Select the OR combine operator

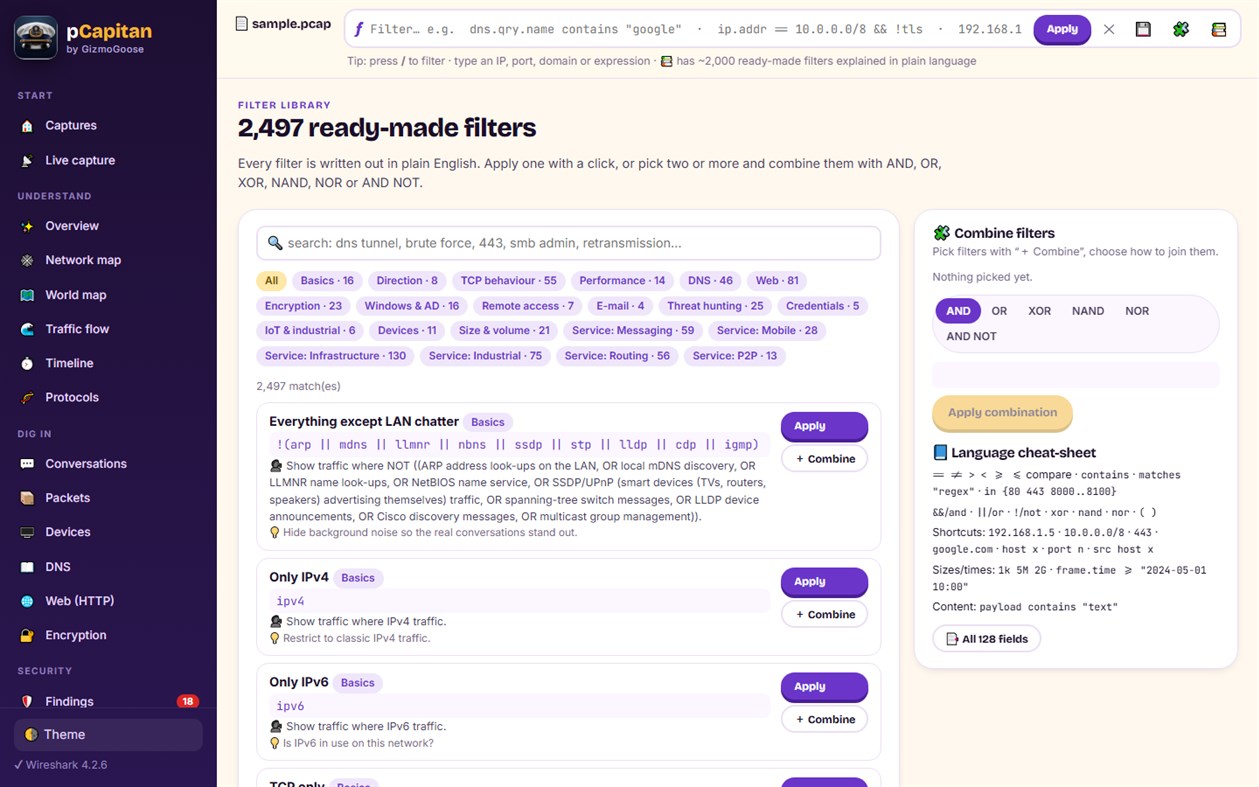point(999,311)
